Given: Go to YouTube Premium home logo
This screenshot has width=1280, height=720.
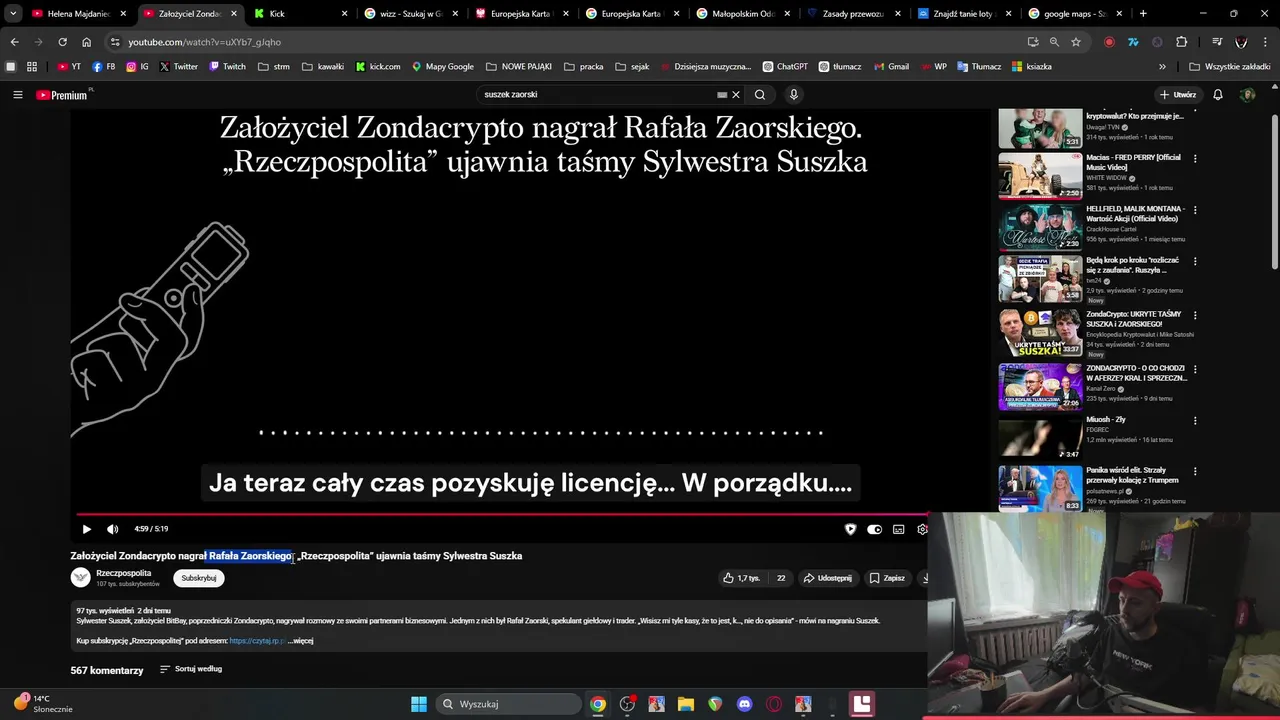Looking at the screenshot, I should pos(62,95).
